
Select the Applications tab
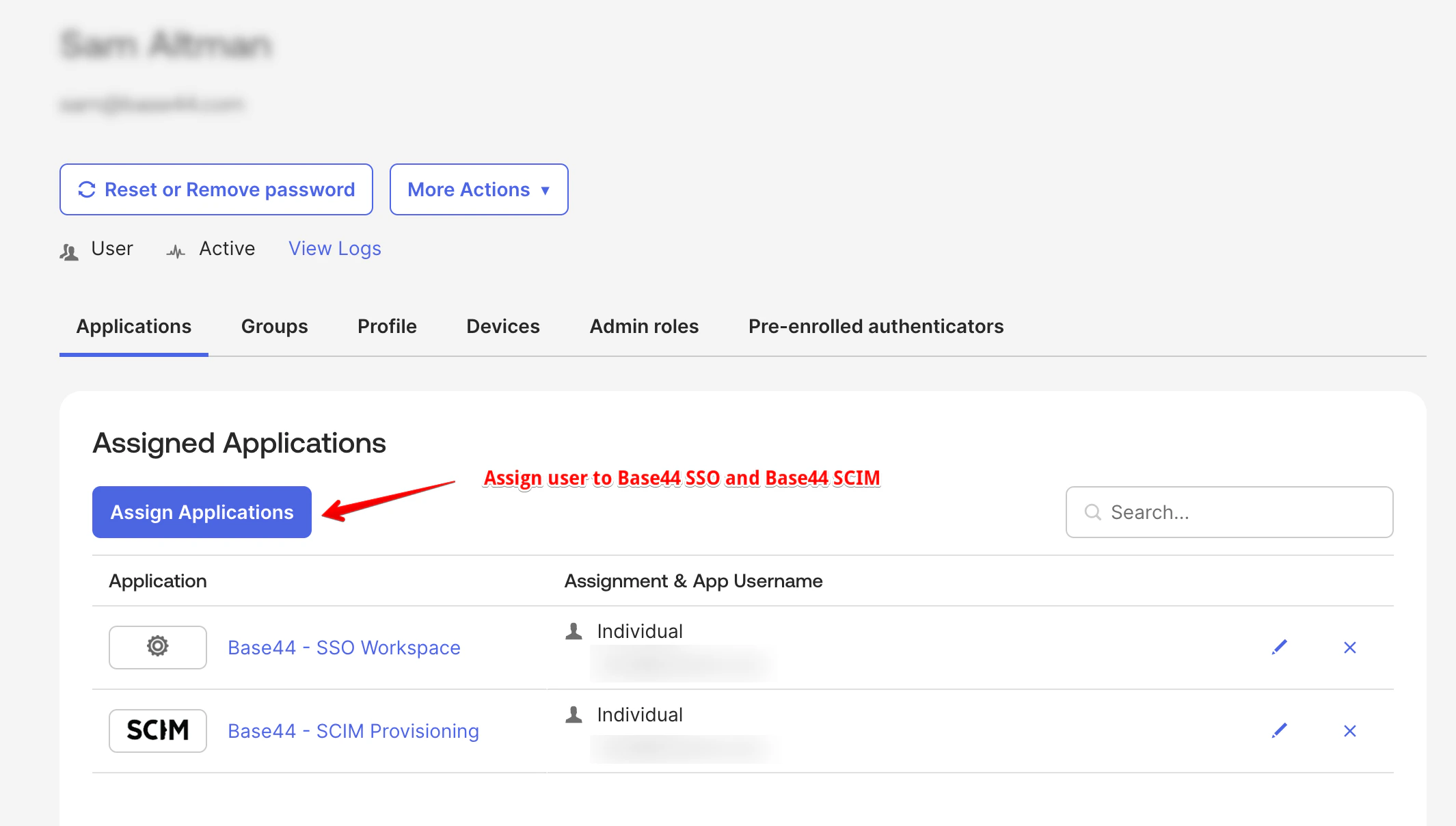[134, 326]
